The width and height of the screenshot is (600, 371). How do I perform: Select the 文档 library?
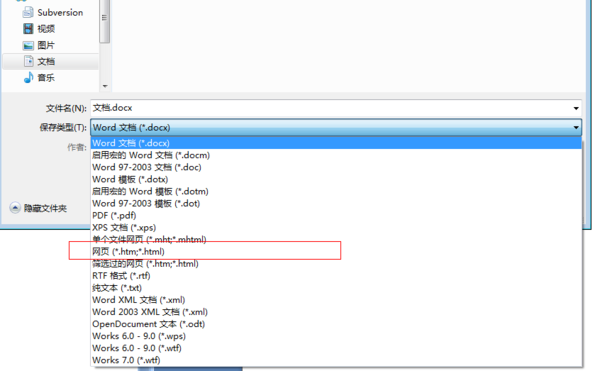[51, 61]
